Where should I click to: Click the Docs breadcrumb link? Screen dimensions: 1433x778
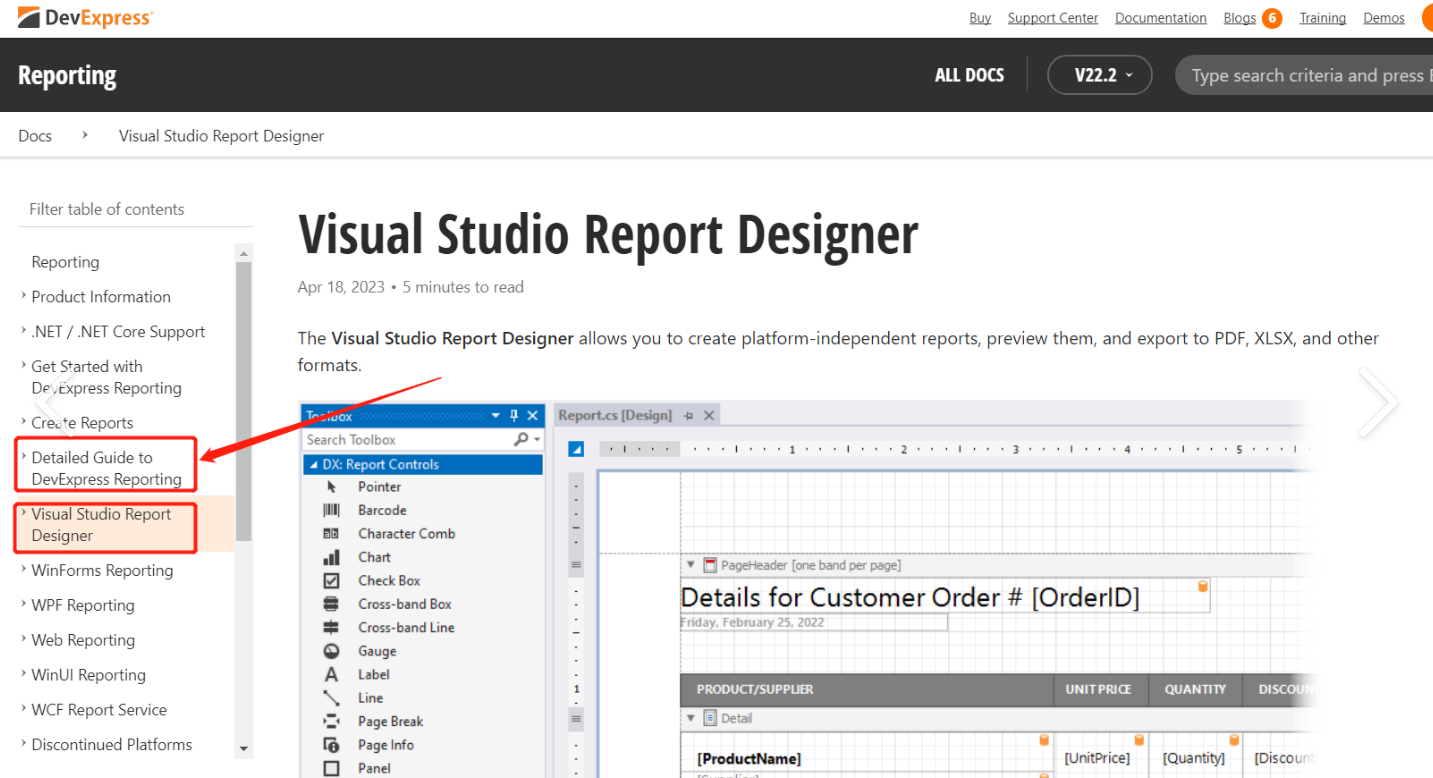[x=35, y=135]
